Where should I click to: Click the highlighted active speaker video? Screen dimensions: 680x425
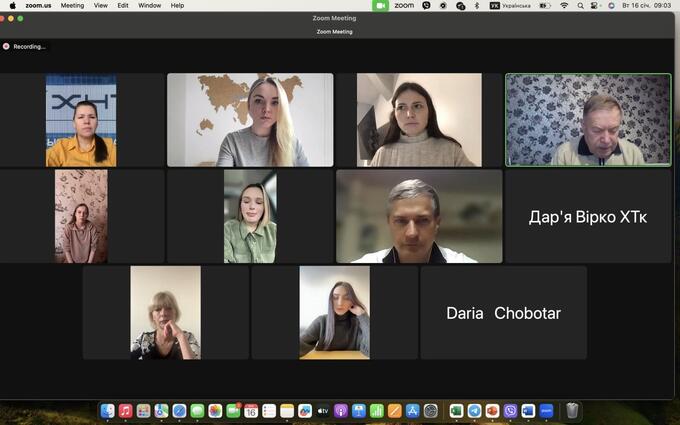(x=588, y=120)
